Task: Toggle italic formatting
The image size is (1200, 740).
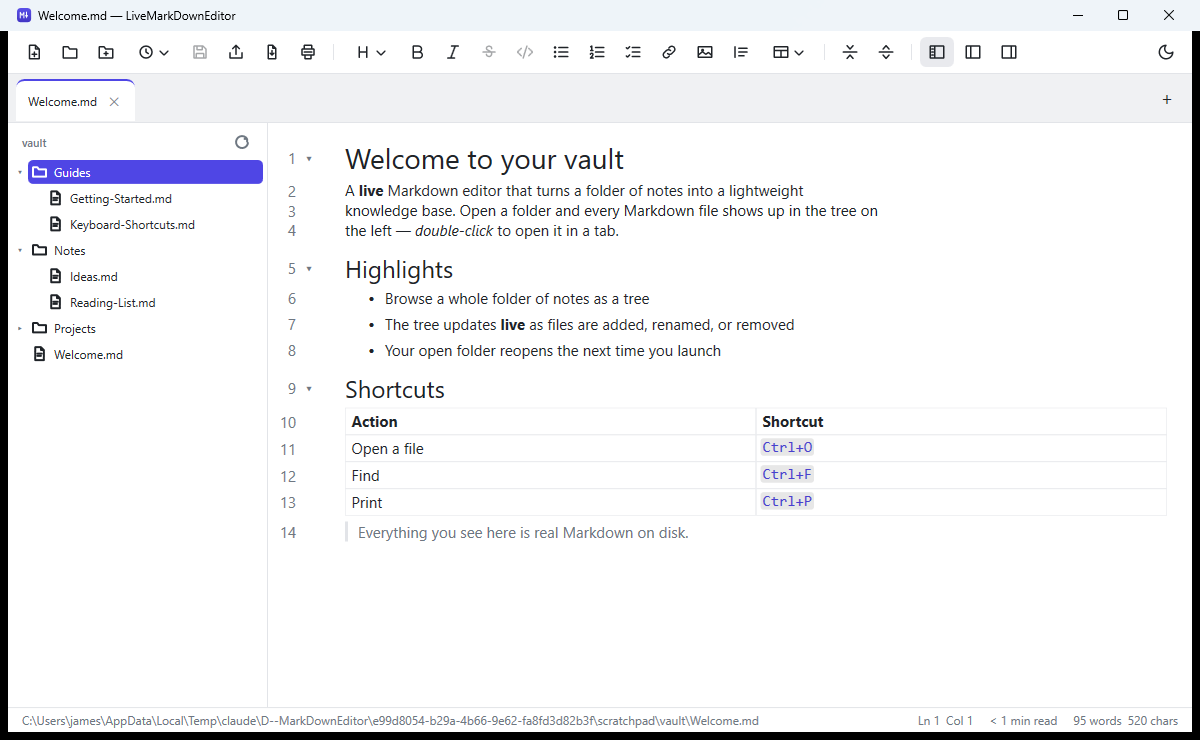Action: pos(453,53)
